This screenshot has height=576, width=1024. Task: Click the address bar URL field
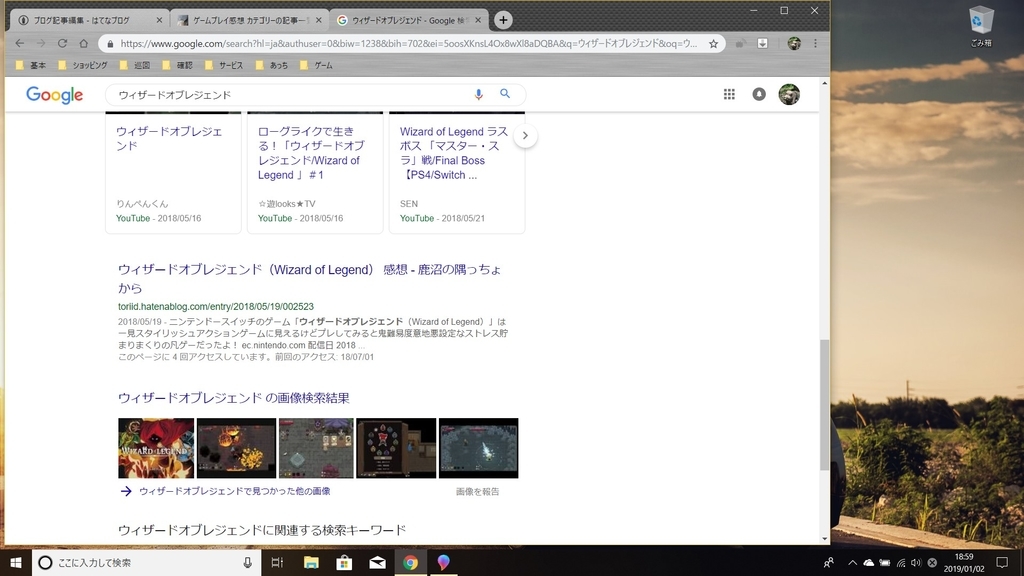tap(408, 44)
